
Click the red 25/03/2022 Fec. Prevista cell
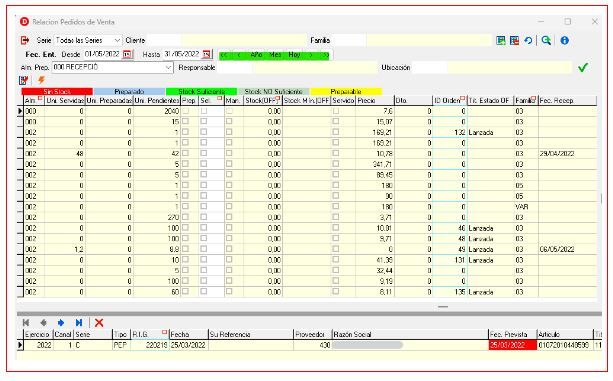coord(513,345)
